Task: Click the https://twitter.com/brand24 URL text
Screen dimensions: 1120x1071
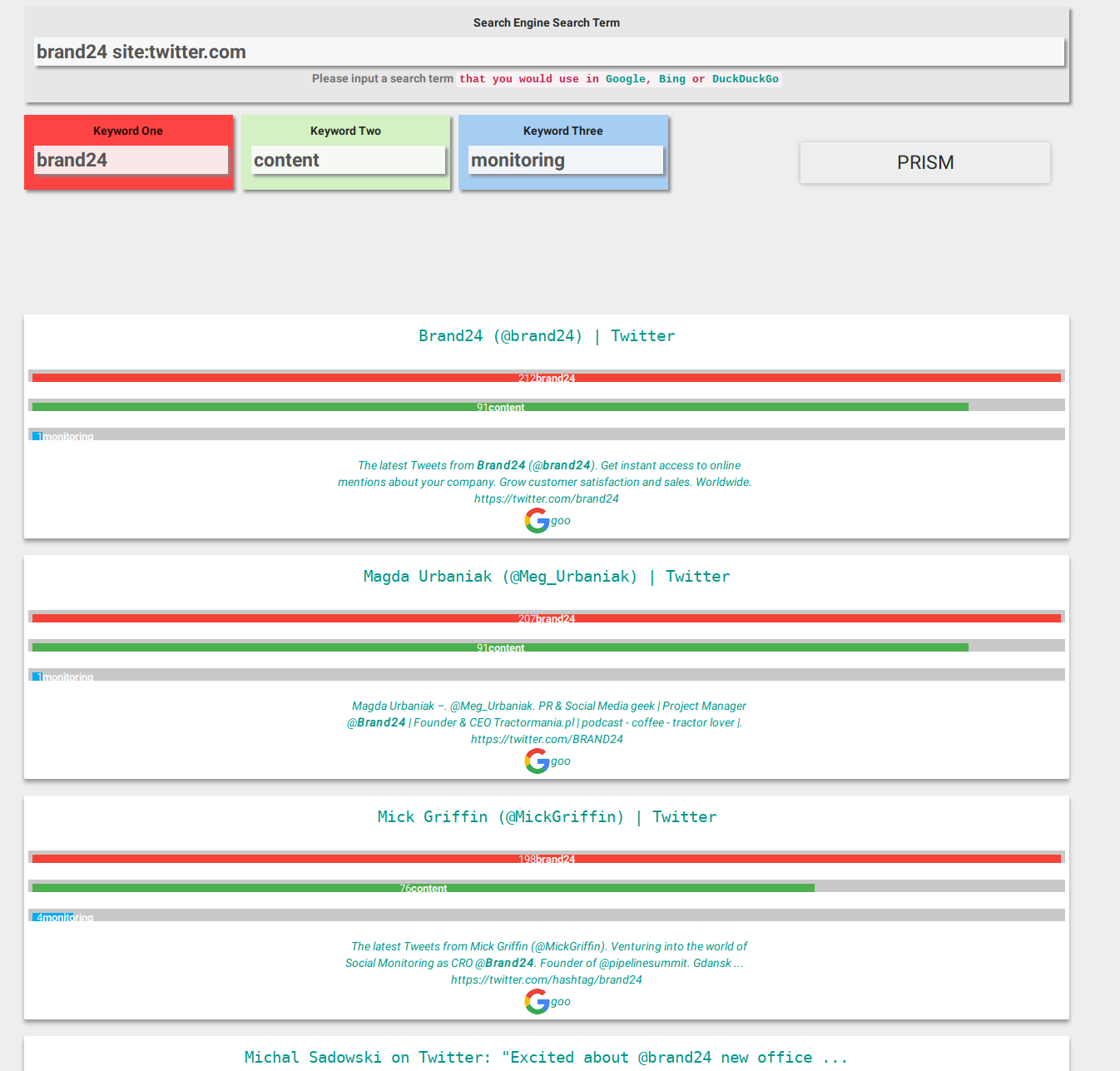Action: [547, 498]
